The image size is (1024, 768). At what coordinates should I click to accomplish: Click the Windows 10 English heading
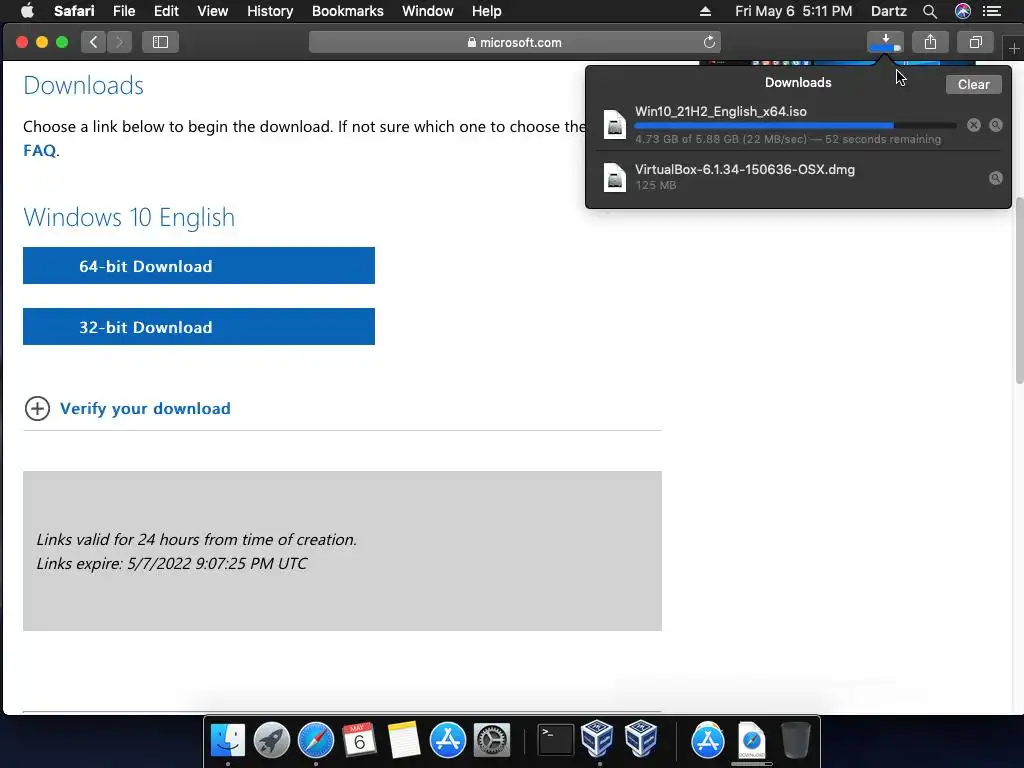[x=129, y=217]
